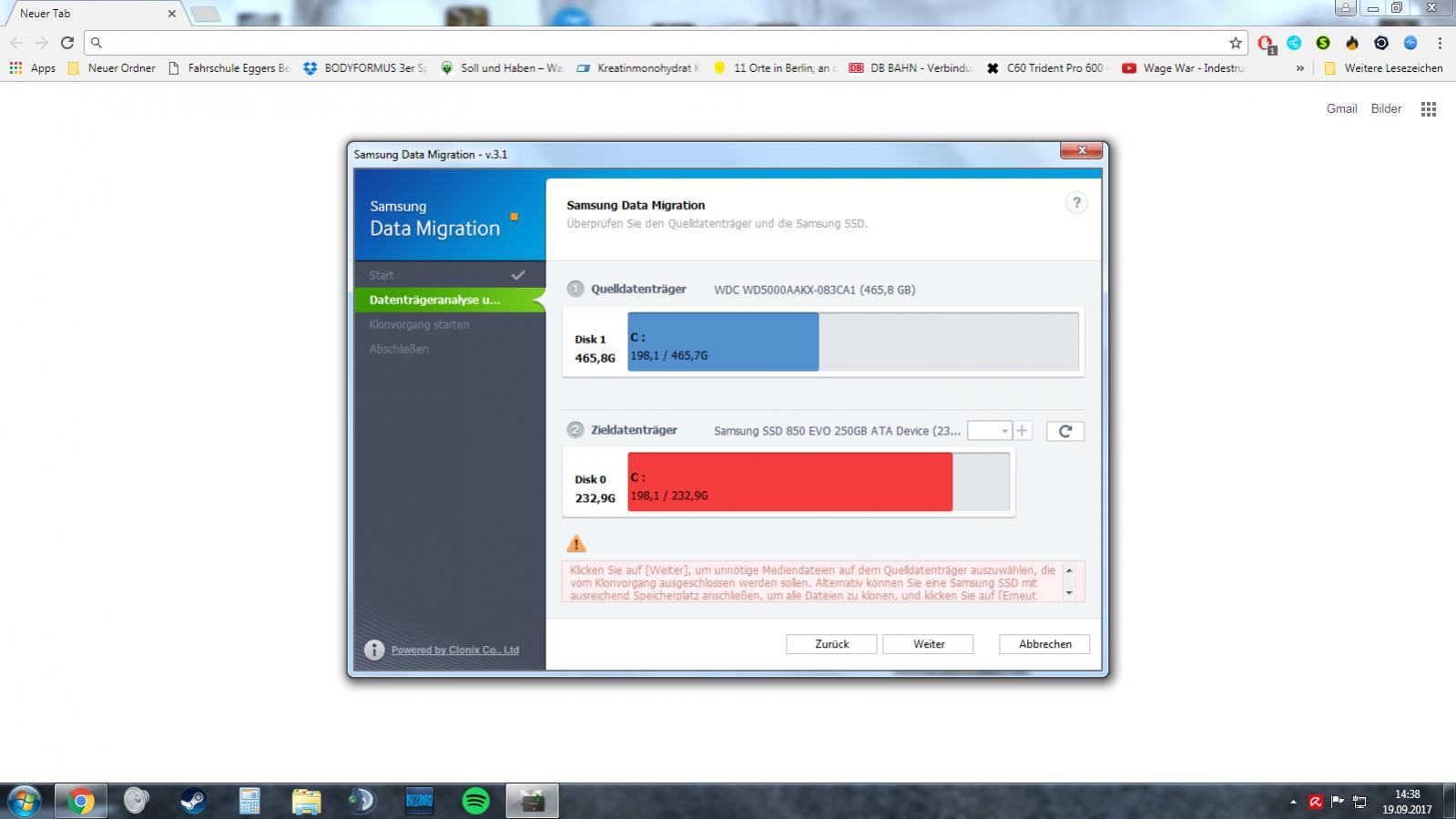Viewport: 1456px width, 819px height.
Task: Open the Weitere Lesezeichen folder
Action: coord(1383,68)
